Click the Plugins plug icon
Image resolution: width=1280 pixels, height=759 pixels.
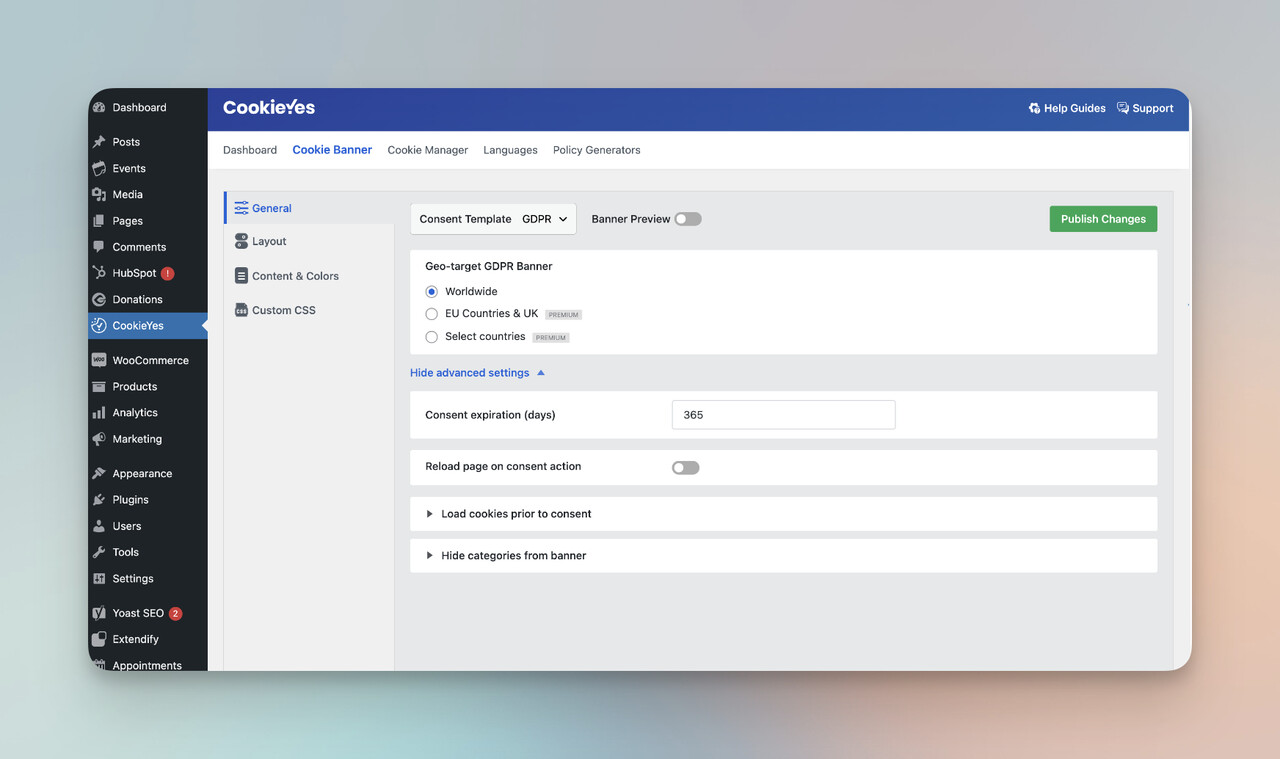pyautogui.click(x=99, y=499)
